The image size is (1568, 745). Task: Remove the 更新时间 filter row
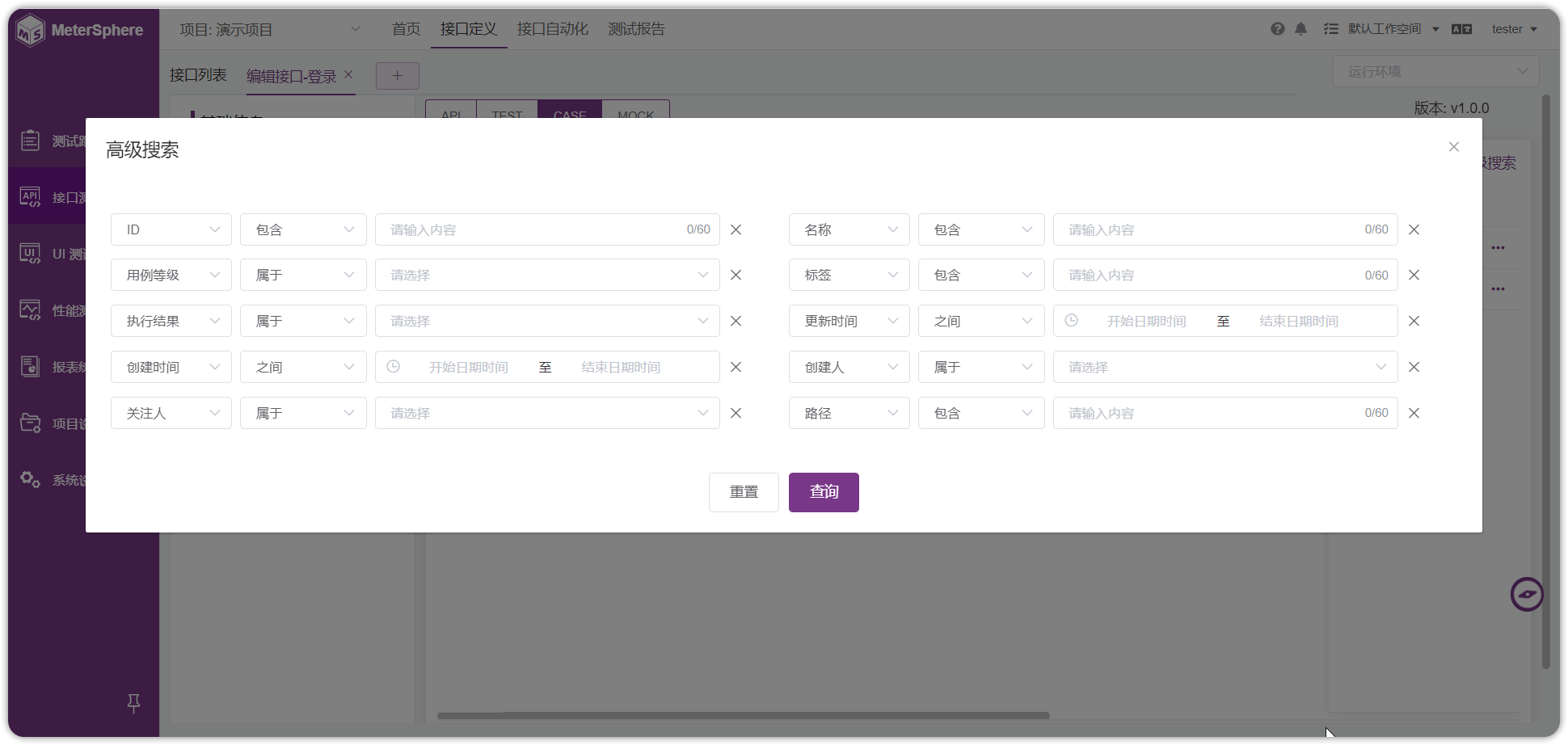click(1414, 321)
